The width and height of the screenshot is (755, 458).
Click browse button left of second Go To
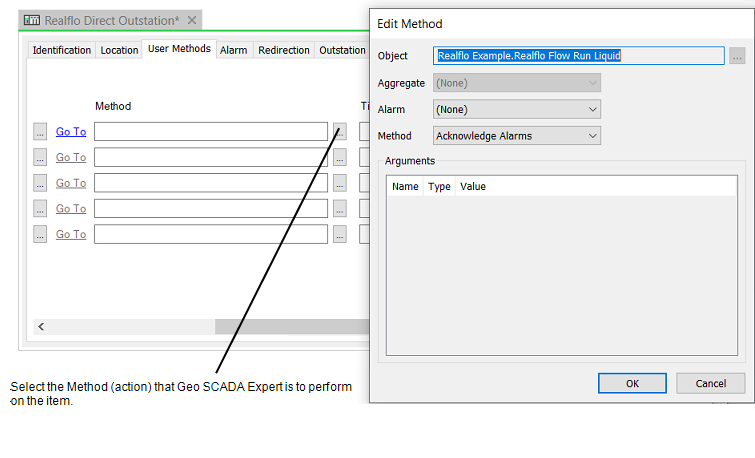[x=40, y=157]
